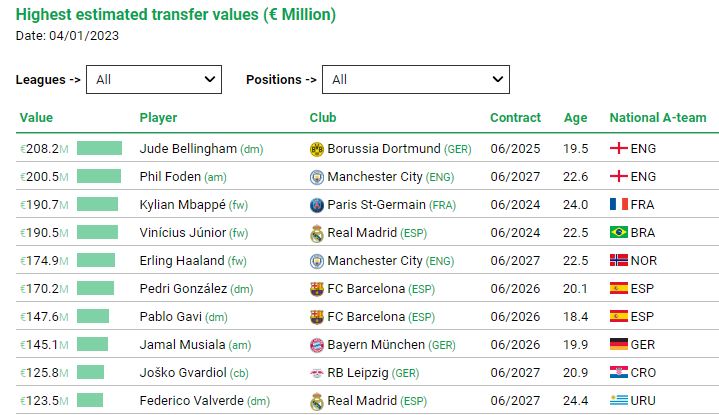
Task: Click the RB Leipzig club logo icon
Action: tap(317, 373)
